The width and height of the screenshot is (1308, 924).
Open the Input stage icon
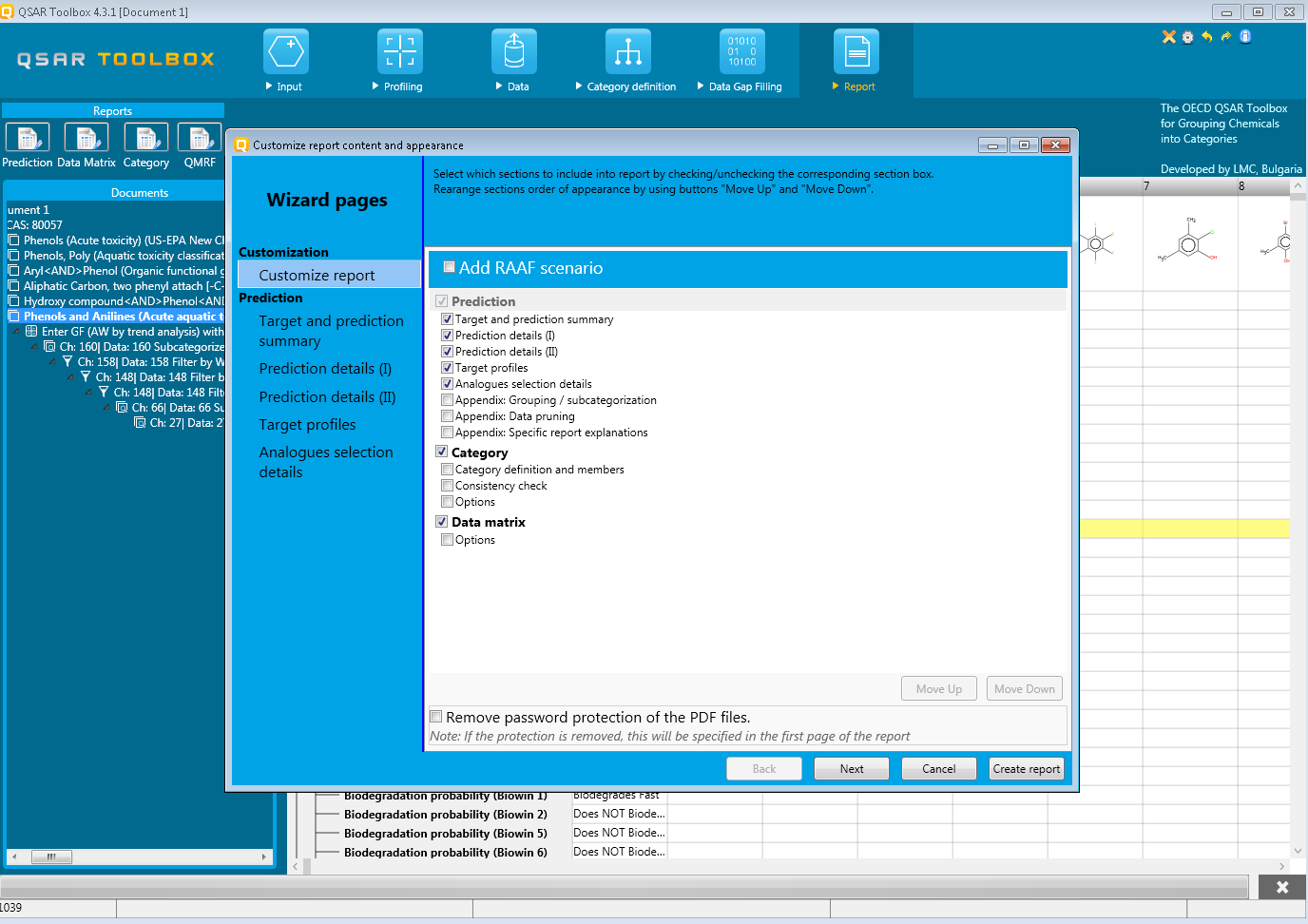(x=285, y=52)
